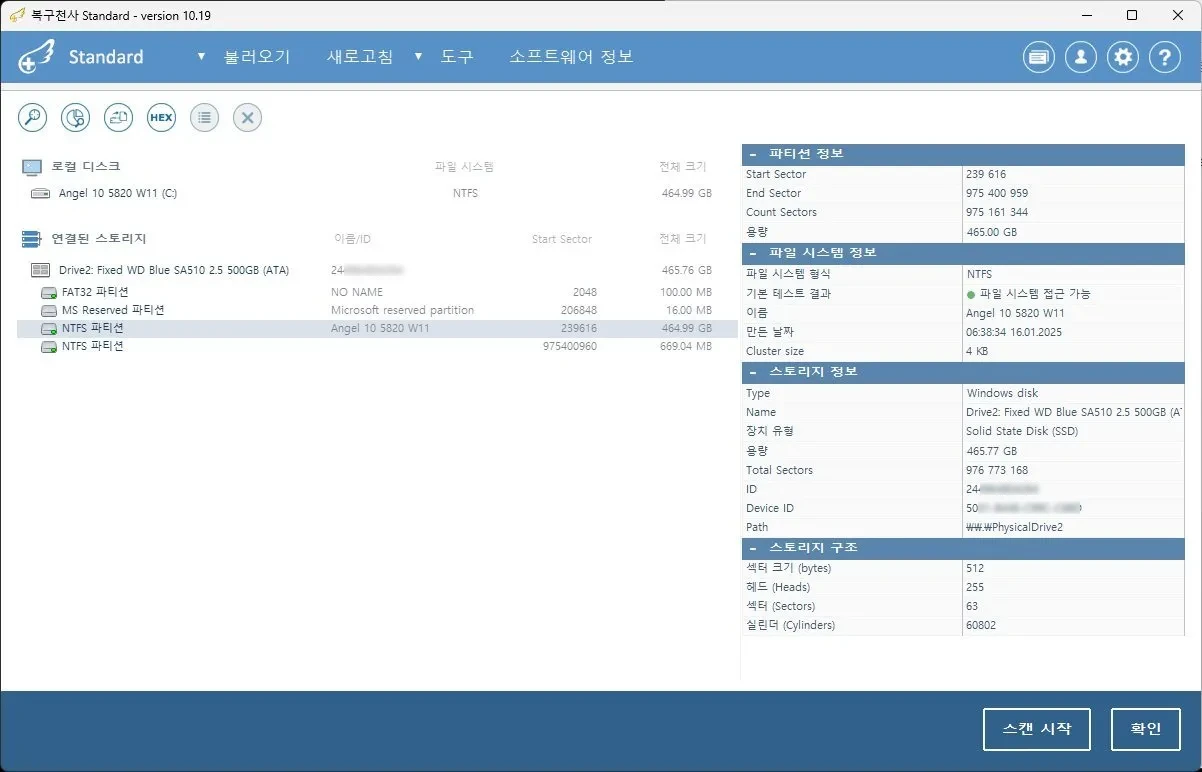Click the 100.00 MB size cell
This screenshot has height=772, width=1202.
(x=686, y=293)
